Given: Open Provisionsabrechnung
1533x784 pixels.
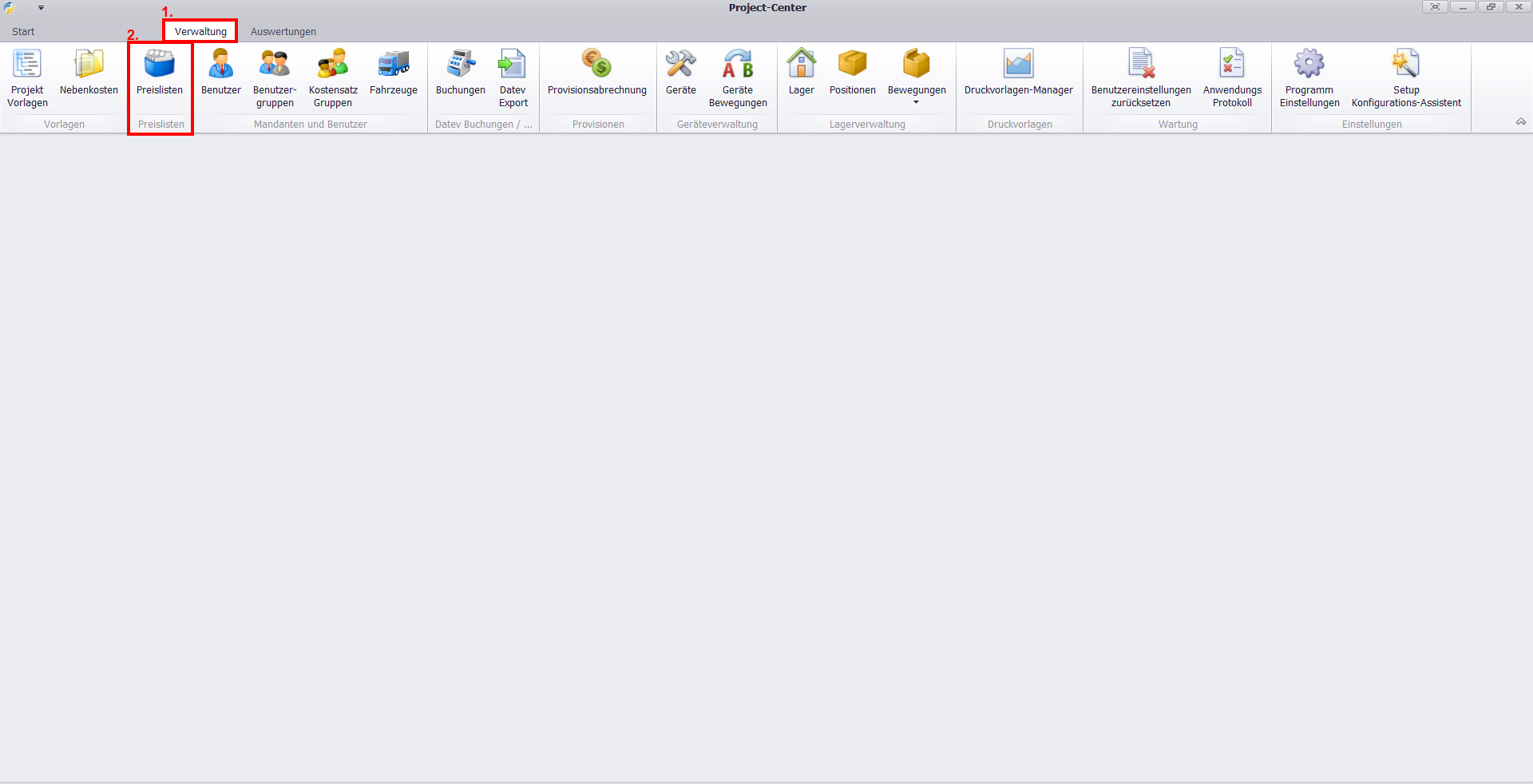Looking at the screenshot, I should click(596, 77).
